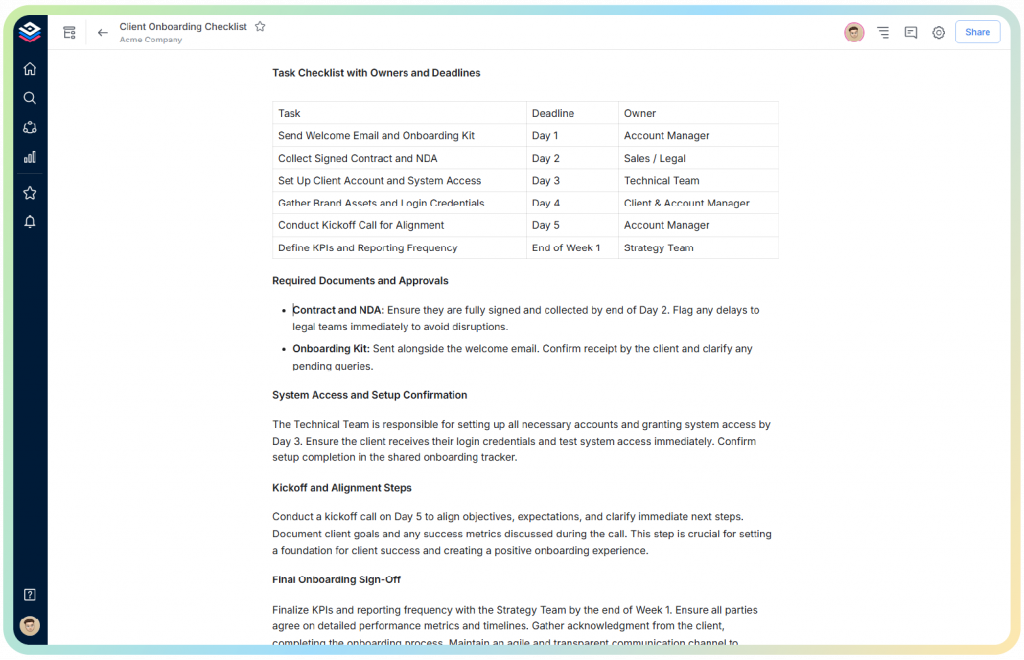Go to Home in sidebar
The height and width of the screenshot is (660, 1024).
pos(29,69)
